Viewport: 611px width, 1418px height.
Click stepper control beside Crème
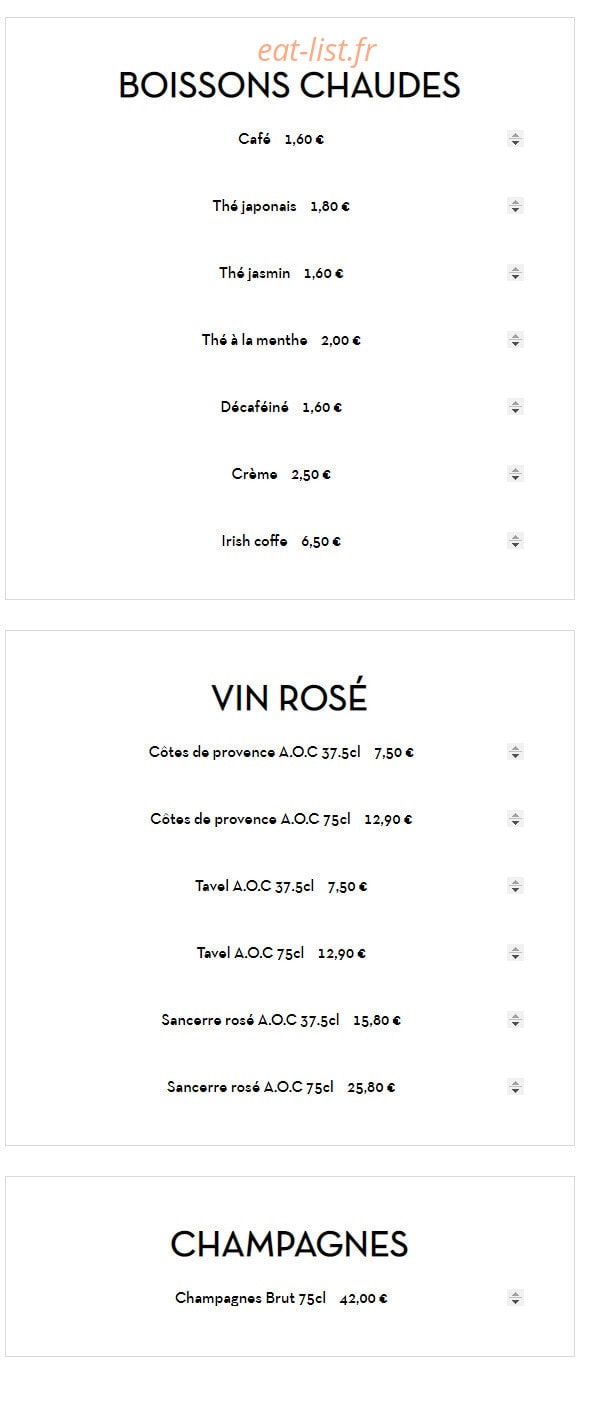click(515, 474)
